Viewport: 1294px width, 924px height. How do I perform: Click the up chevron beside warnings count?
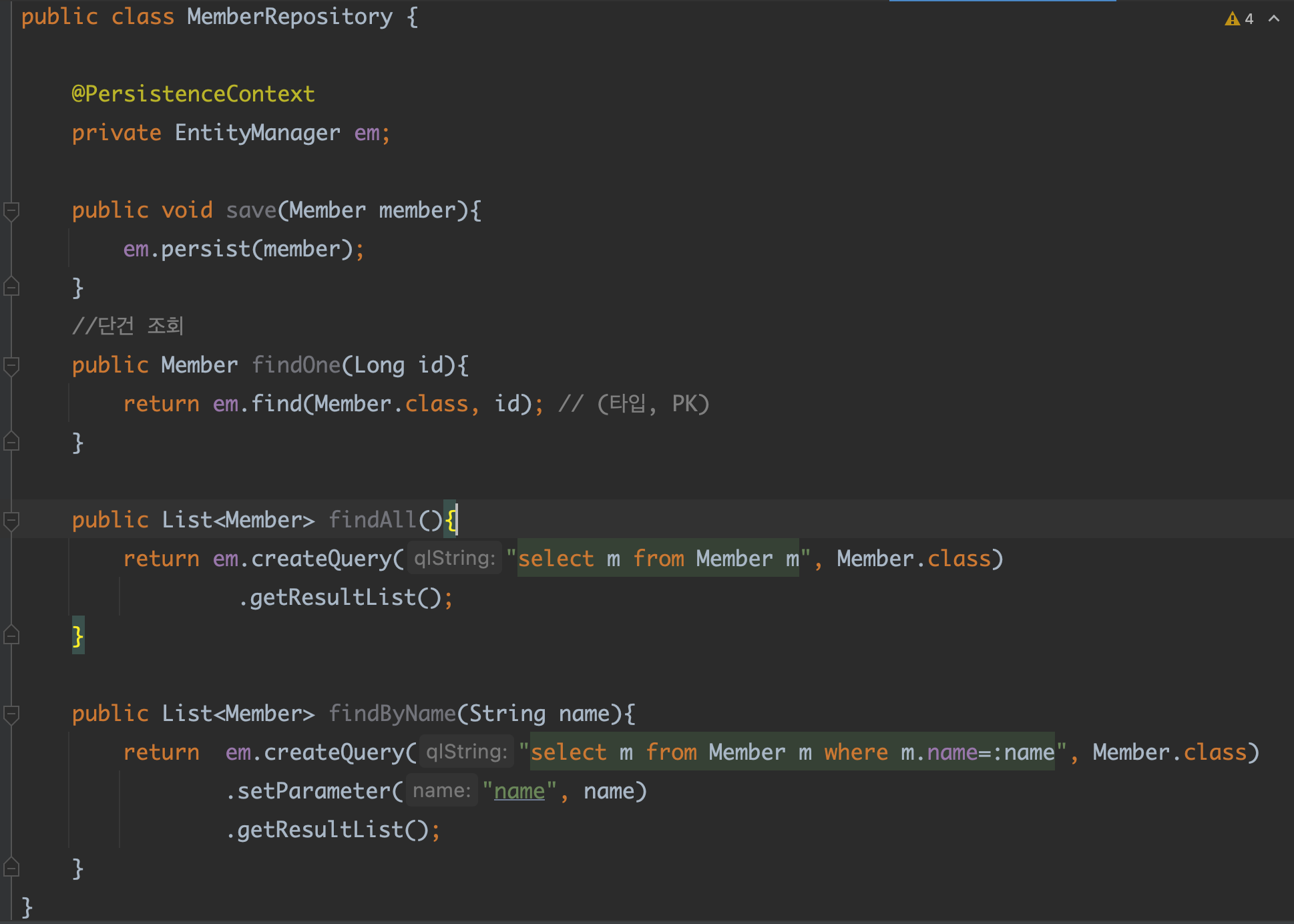tap(1274, 19)
